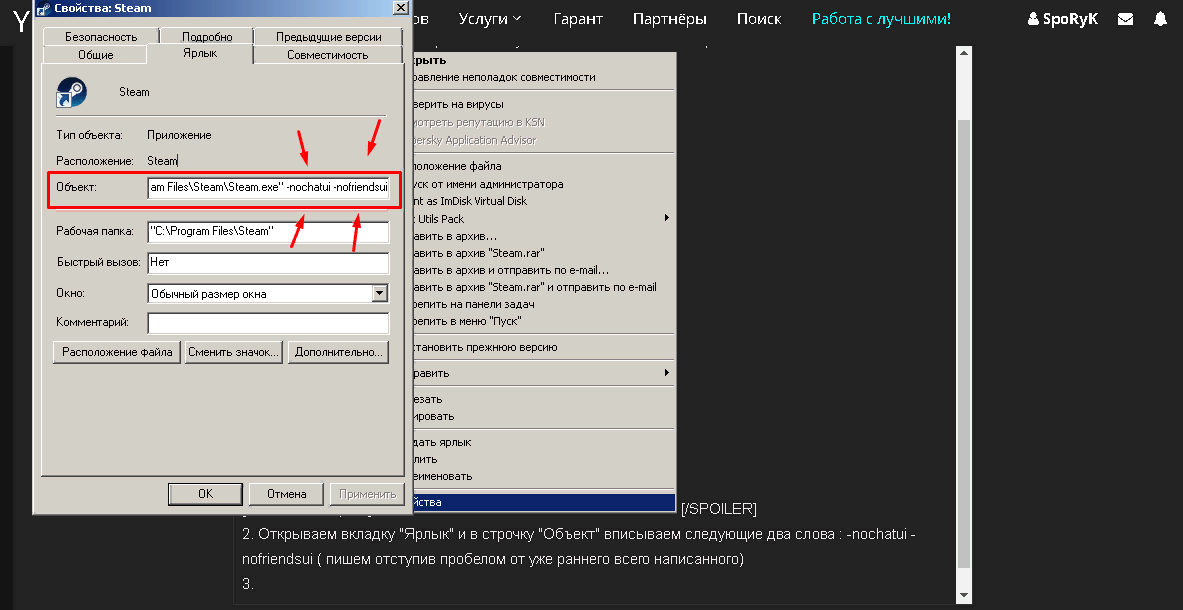This screenshot has height=610, width=1183.
Task: Confirm the dialog with OK
Action: pyautogui.click(x=205, y=494)
